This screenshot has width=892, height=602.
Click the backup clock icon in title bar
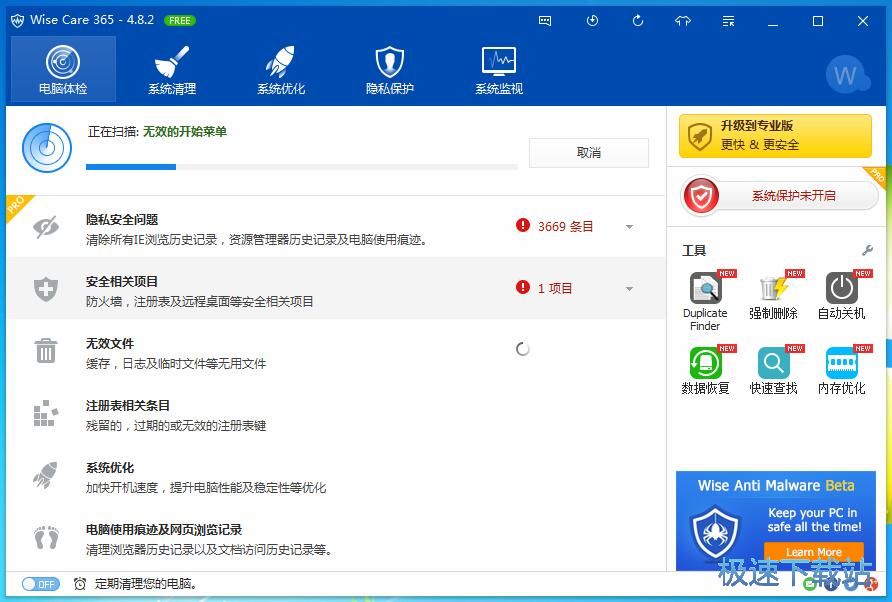(x=592, y=21)
